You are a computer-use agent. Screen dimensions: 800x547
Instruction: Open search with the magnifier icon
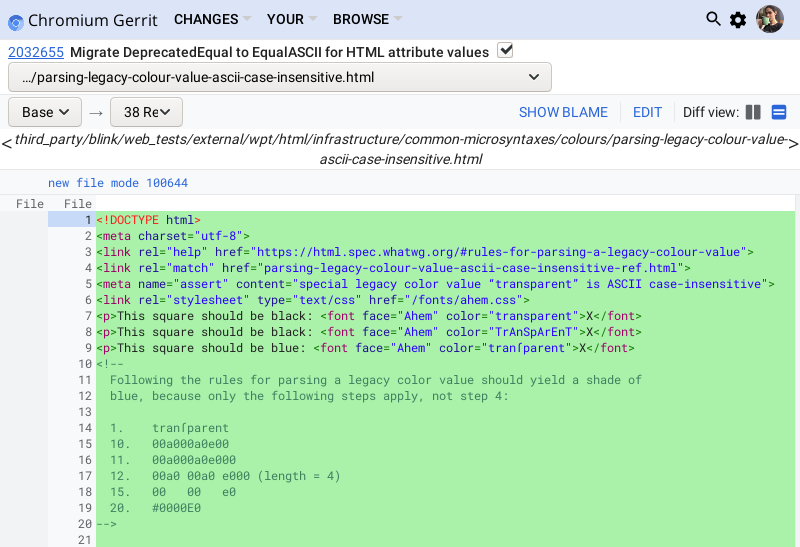(x=713, y=19)
